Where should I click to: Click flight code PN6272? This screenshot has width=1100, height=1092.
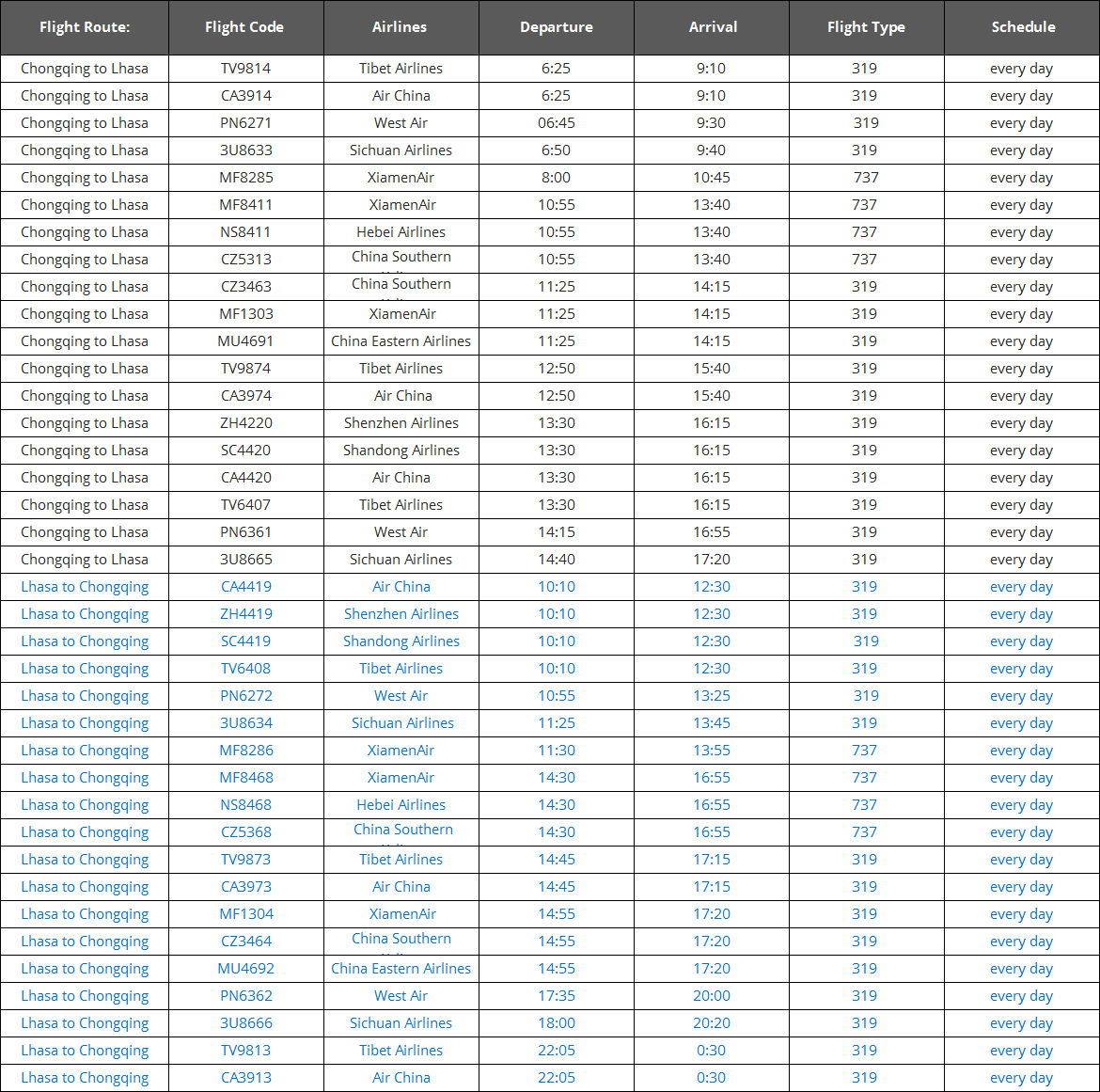(x=246, y=697)
